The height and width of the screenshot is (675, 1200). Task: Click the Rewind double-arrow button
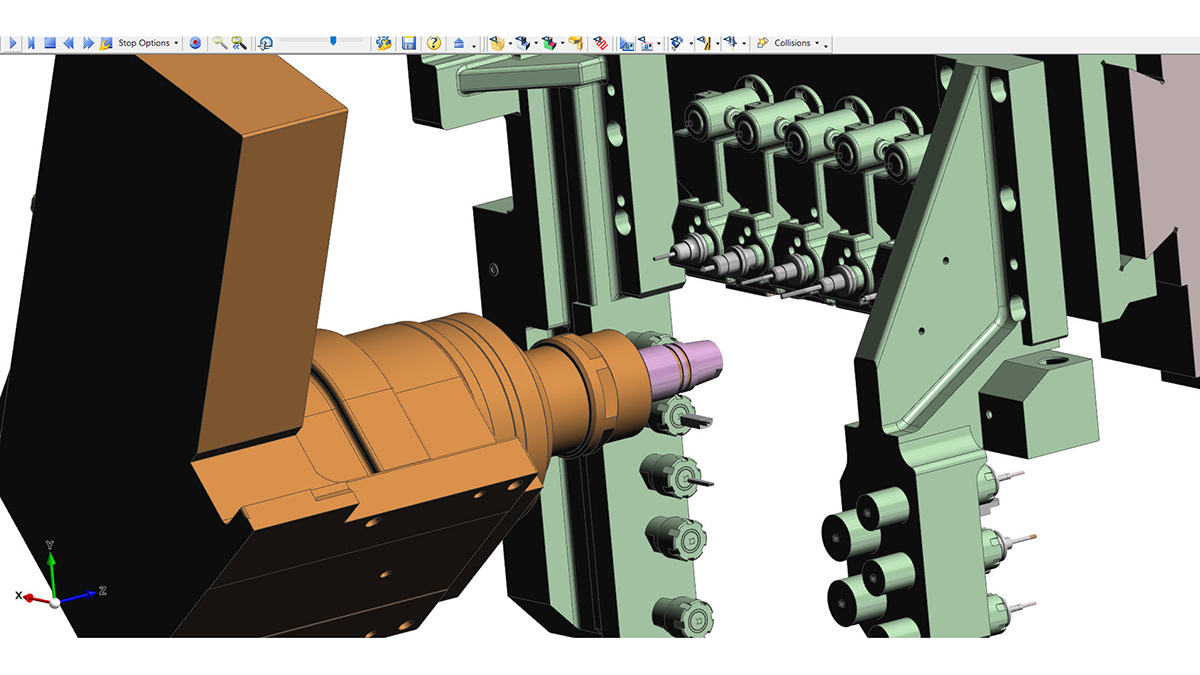coord(68,43)
